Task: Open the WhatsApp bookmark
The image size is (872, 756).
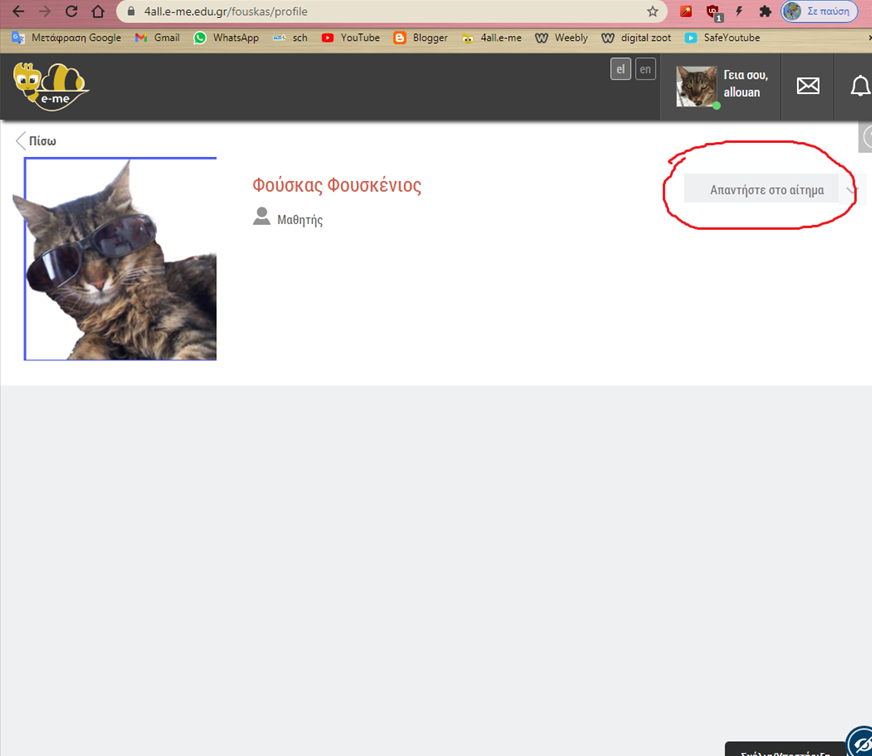Action: 226,37
